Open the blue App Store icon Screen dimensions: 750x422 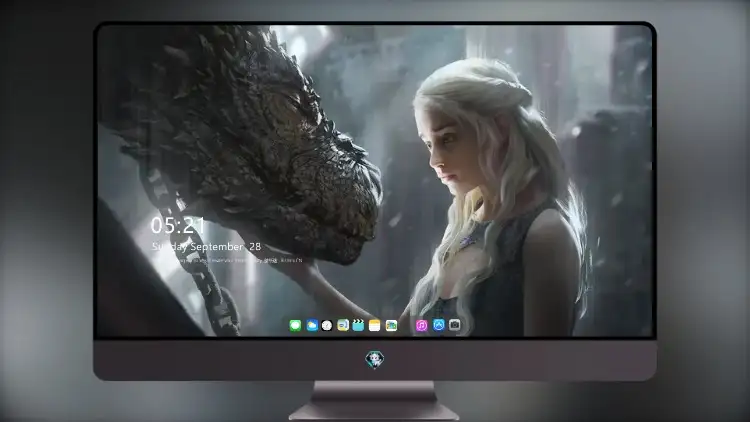[x=439, y=325]
